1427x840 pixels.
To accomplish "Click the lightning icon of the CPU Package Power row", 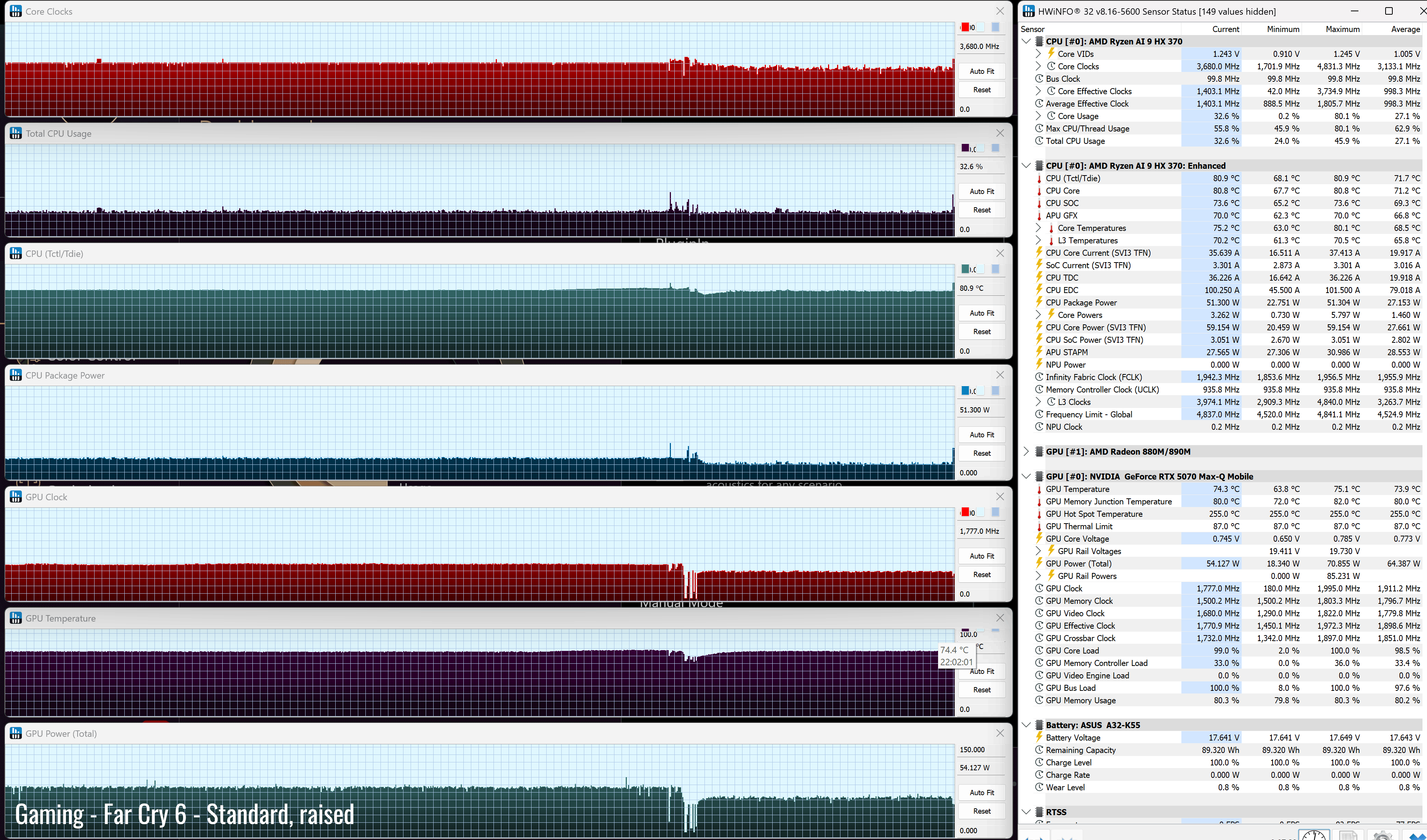I will [x=1039, y=302].
